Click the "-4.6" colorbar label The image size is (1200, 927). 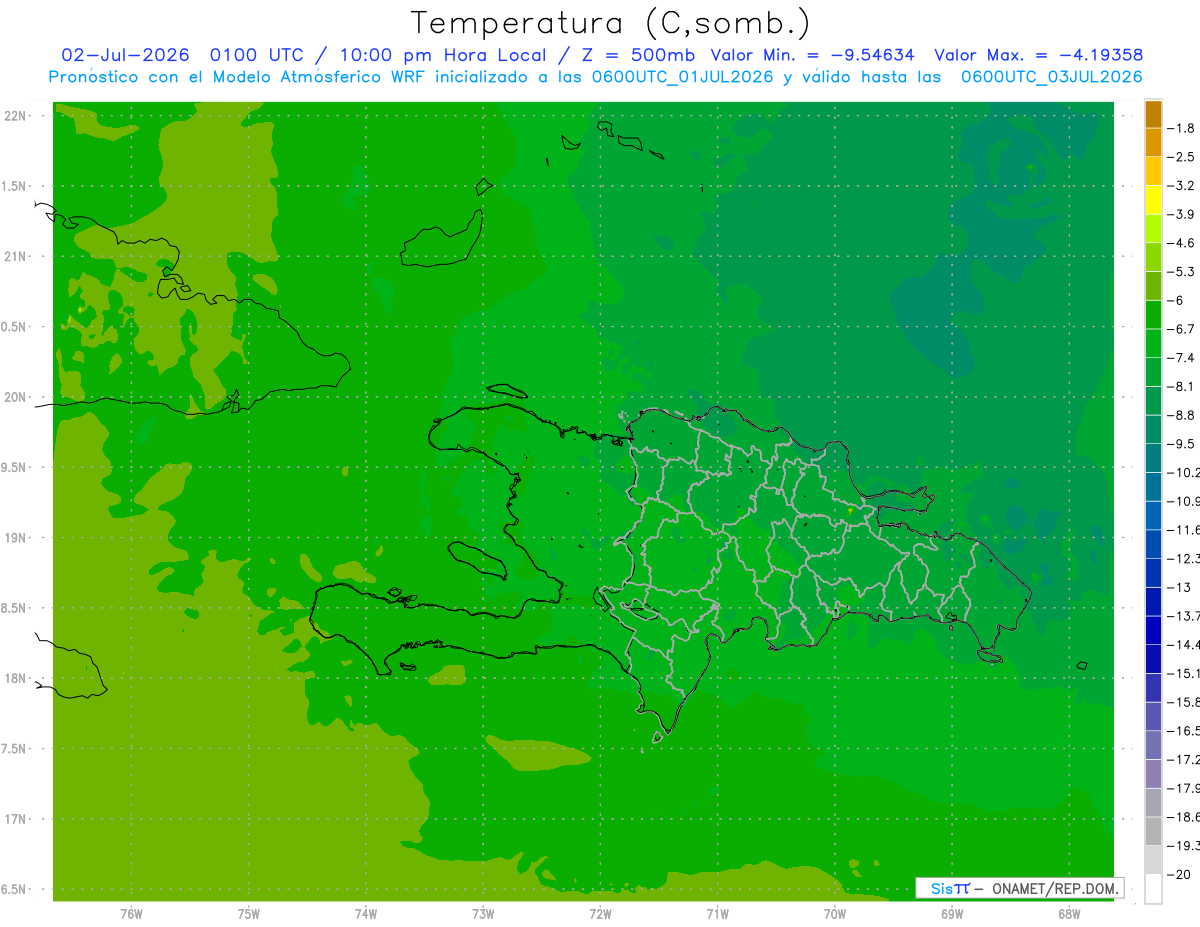1181,243
